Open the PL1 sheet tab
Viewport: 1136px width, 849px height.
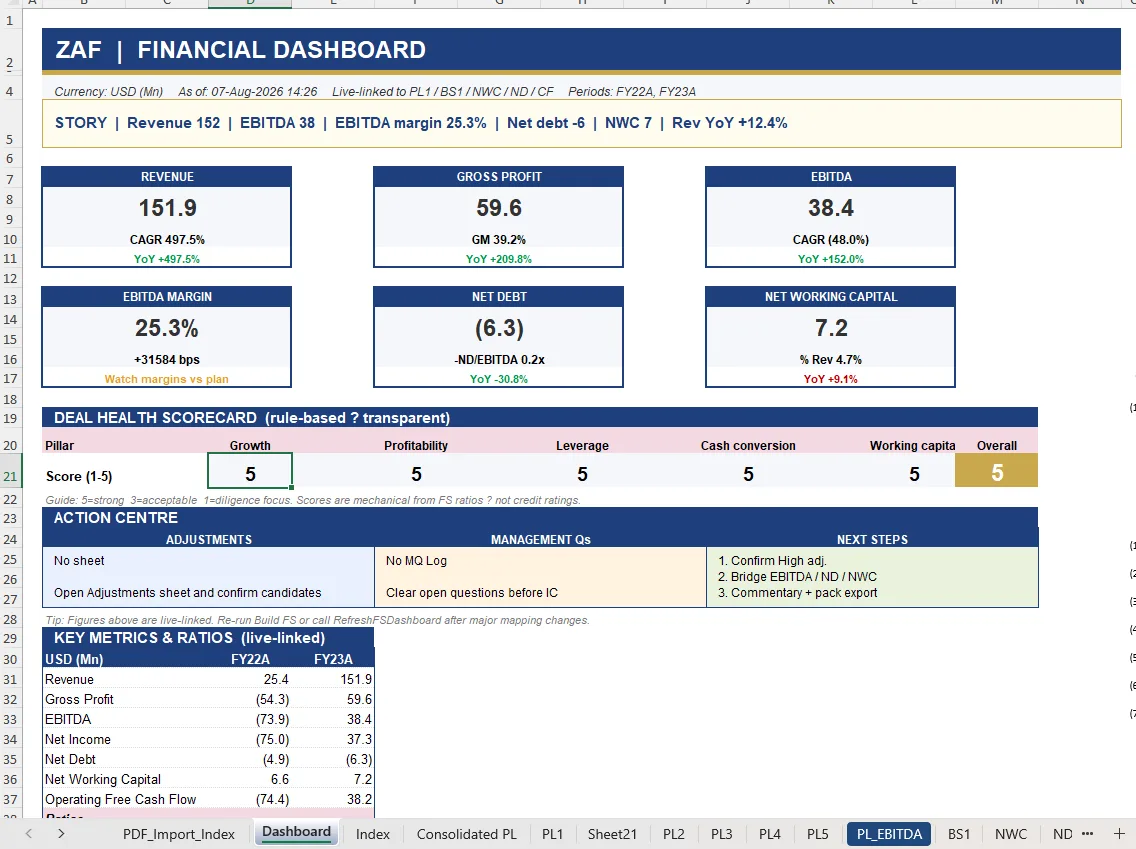click(552, 834)
